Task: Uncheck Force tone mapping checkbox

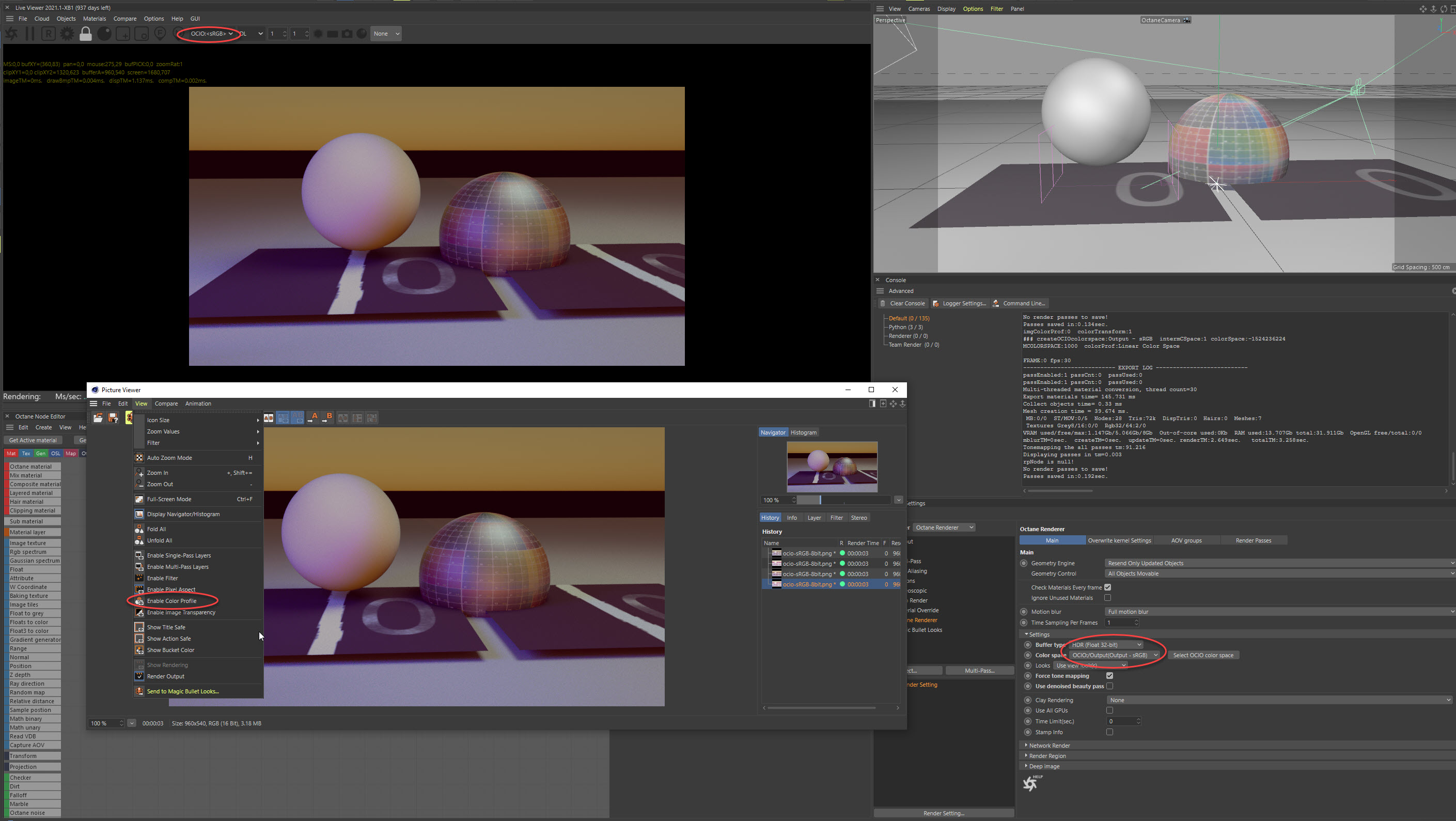Action: coord(1109,676)
